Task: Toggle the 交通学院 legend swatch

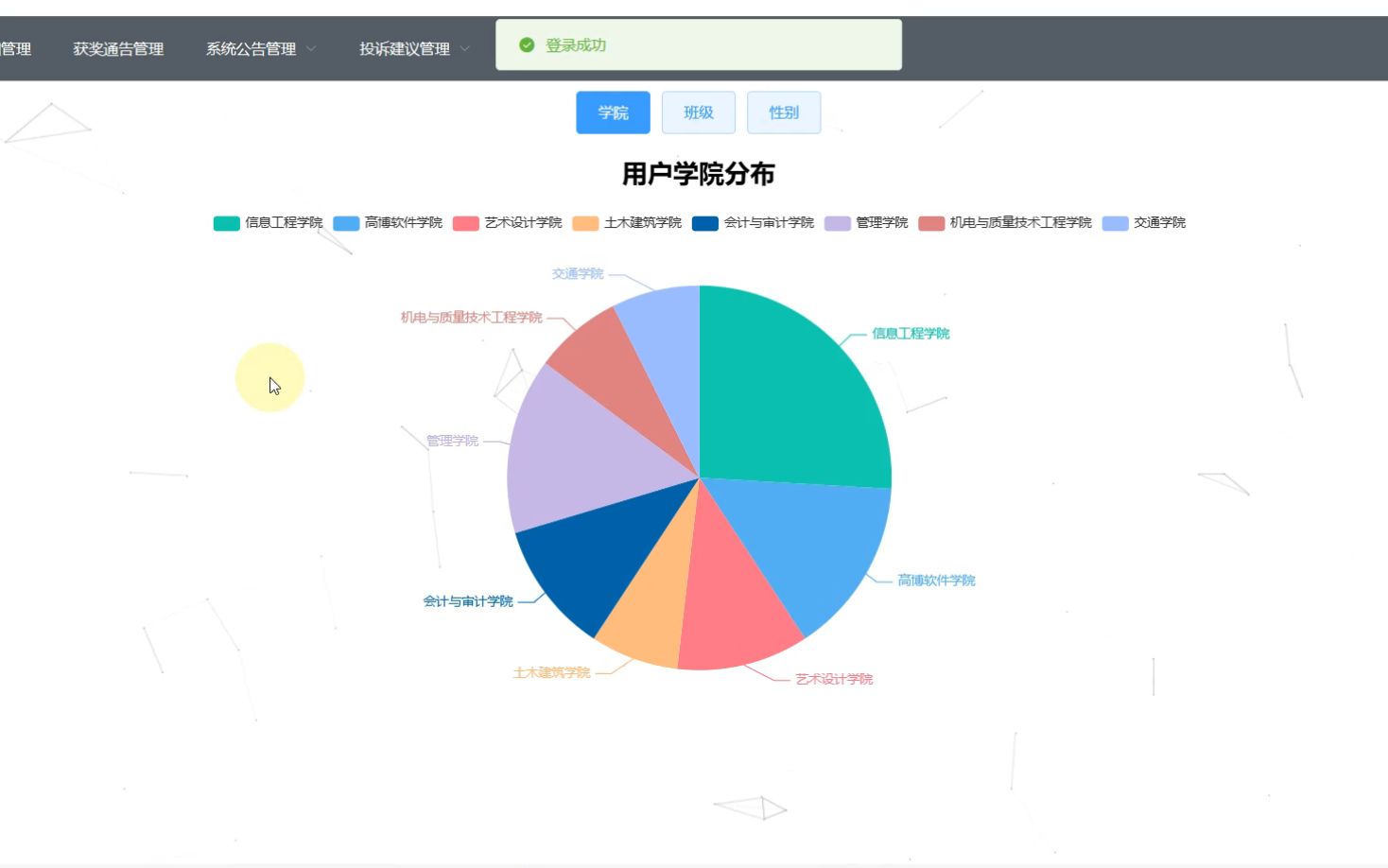Action: [x=1116, y=223]
